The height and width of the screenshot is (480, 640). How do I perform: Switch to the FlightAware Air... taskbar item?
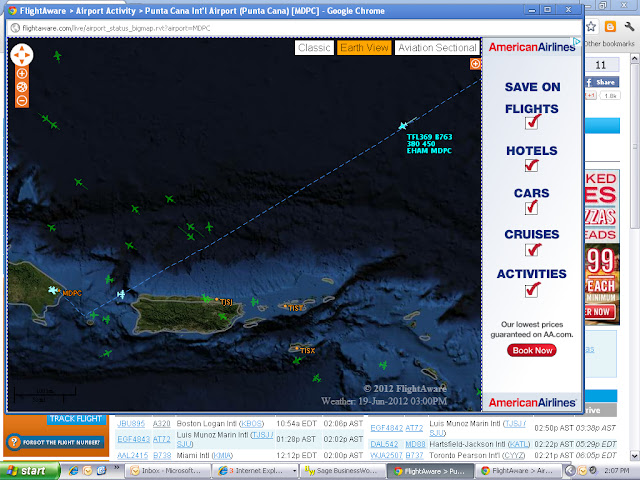point(518,471)
